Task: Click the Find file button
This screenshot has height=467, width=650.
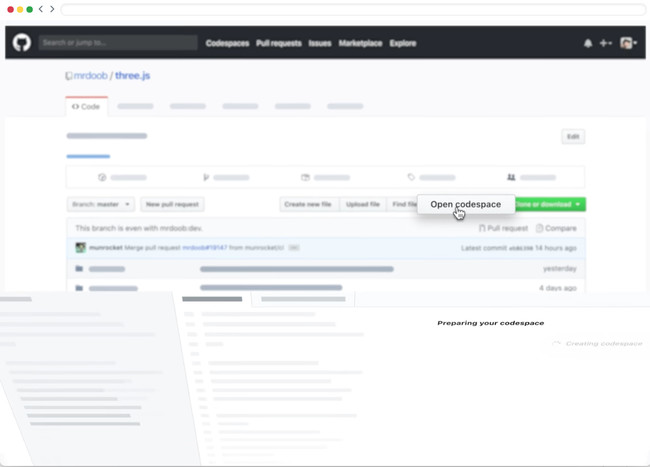Action: 403,204
